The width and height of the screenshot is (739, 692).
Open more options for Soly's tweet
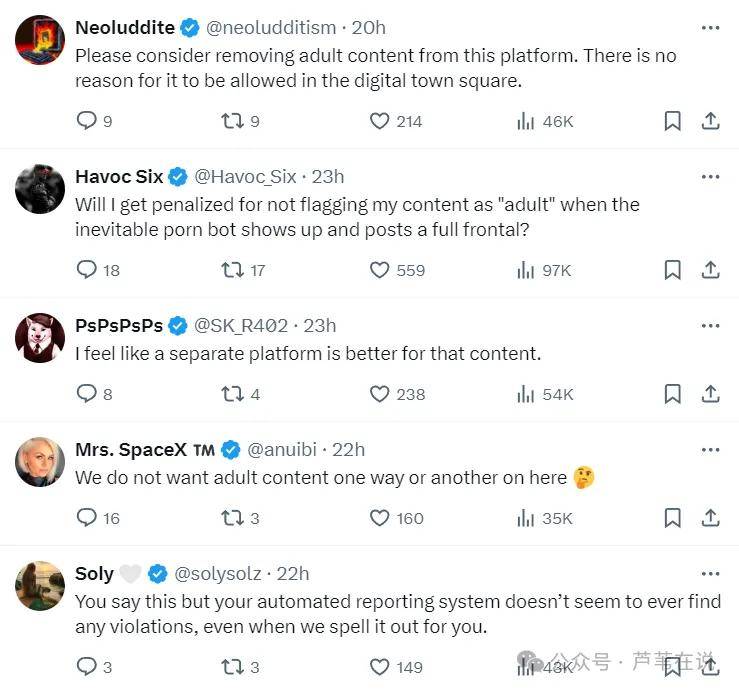tap(710, 574)
